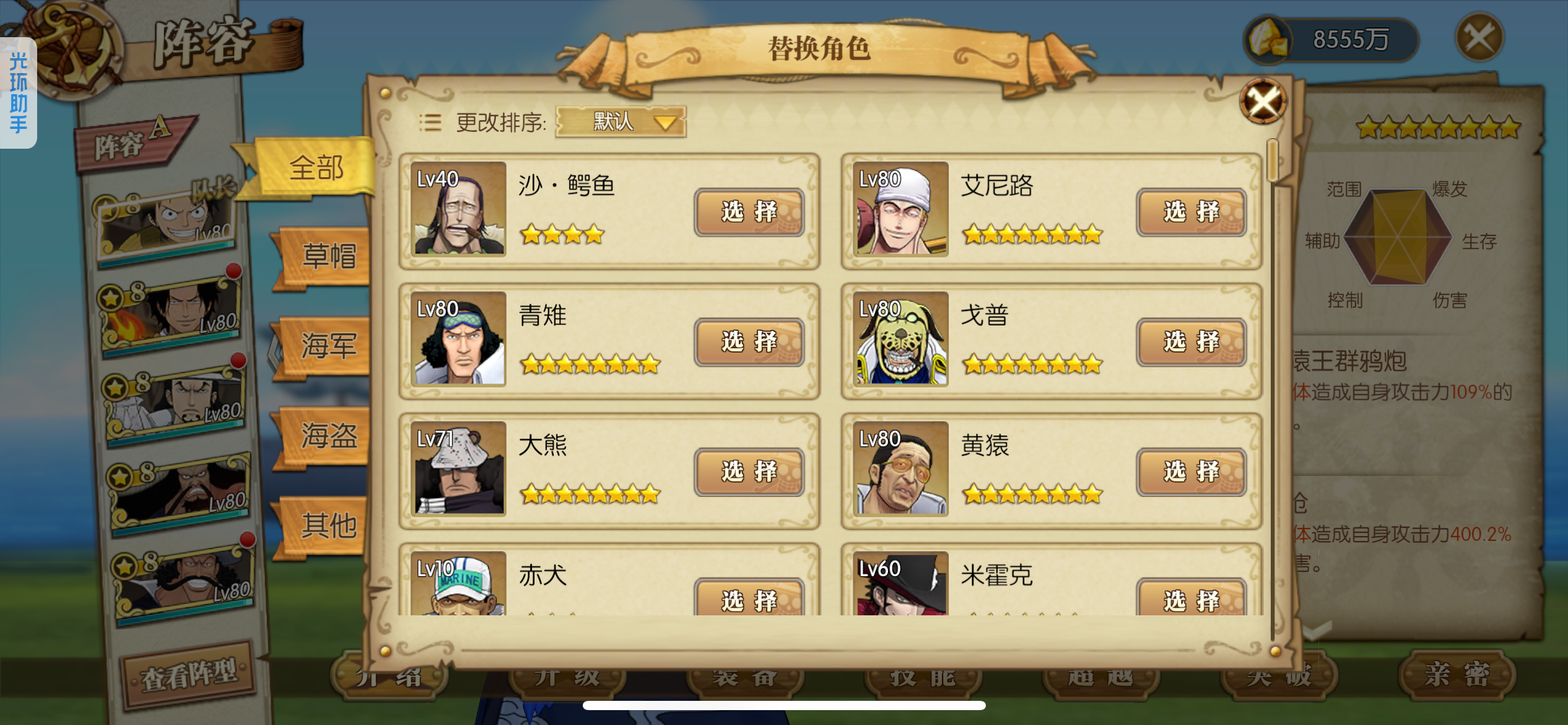The height and width of the screenshot is (725, 1568).
Task: Tap Garp's dog-hat portrait icon
Action: [900, 339]
